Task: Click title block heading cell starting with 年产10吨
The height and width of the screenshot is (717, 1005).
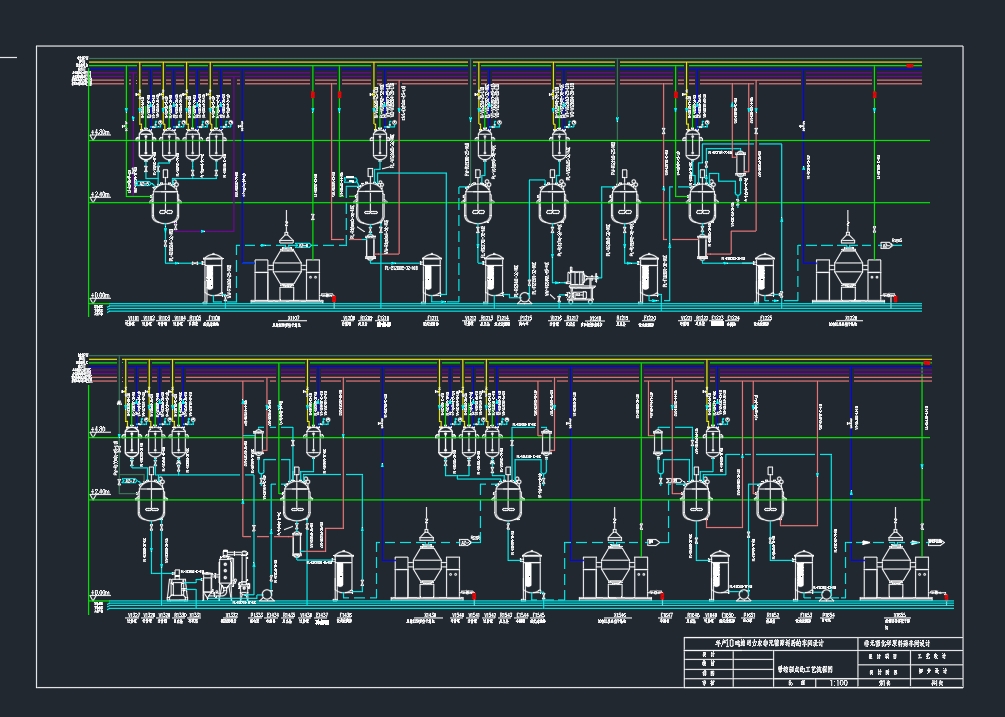Action: [771, 643]
